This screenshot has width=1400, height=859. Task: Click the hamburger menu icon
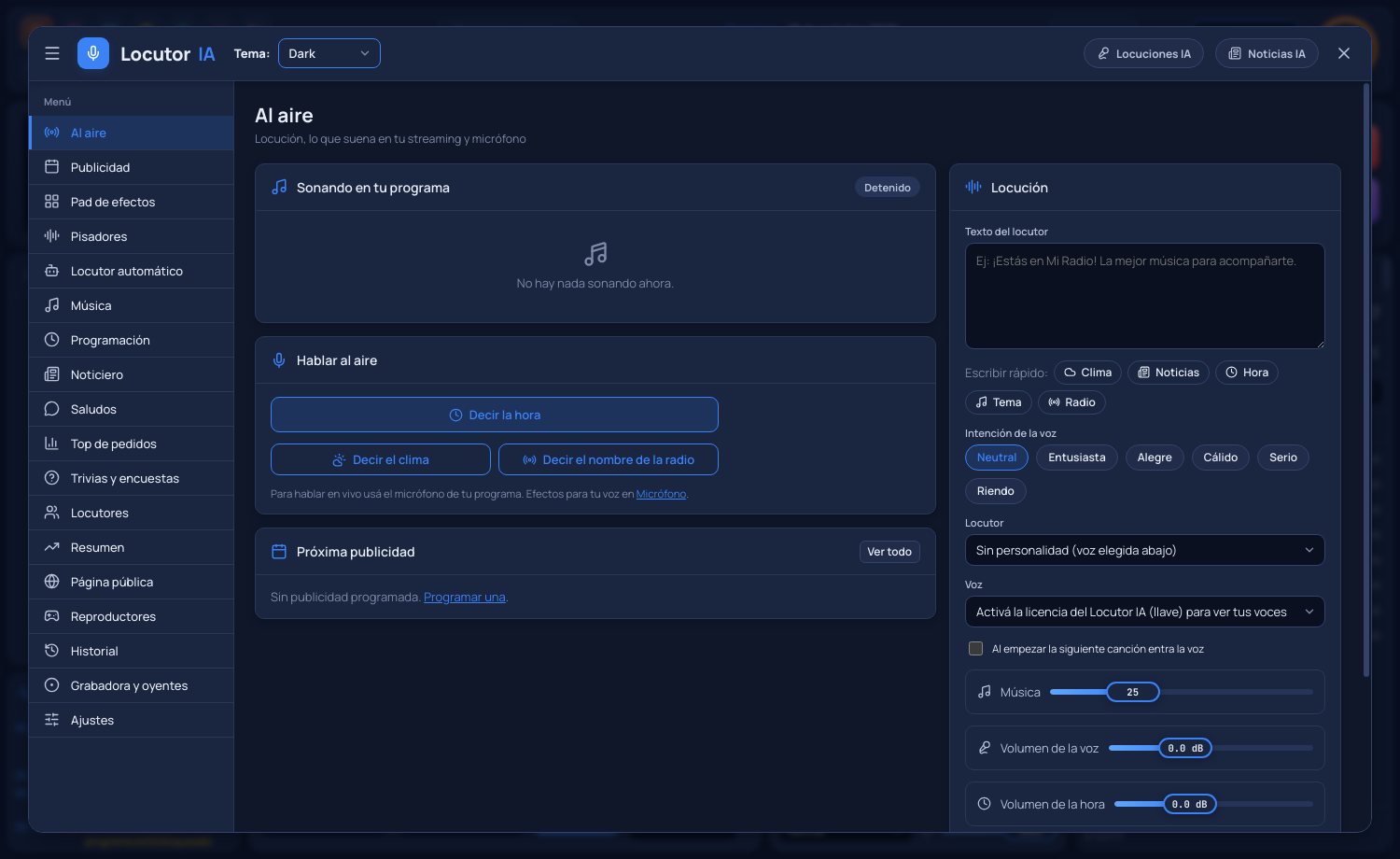(x=52, y=53)
